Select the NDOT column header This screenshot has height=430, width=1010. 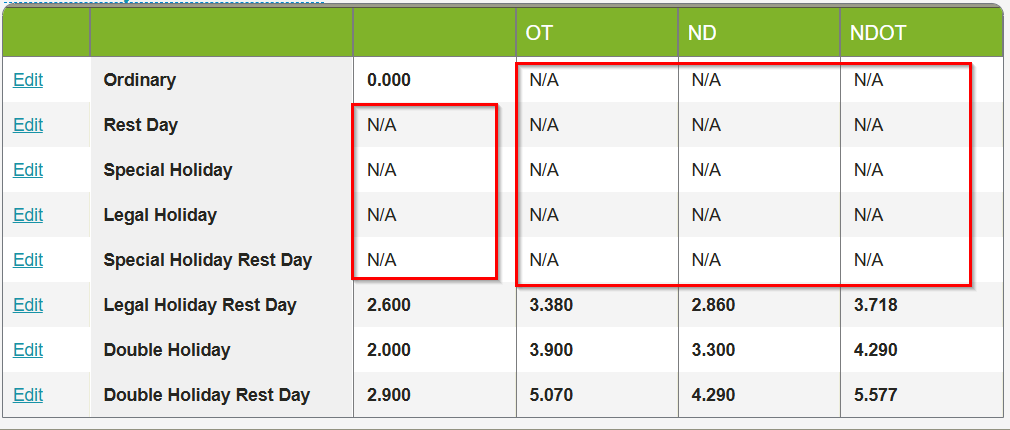coord(878,33)
